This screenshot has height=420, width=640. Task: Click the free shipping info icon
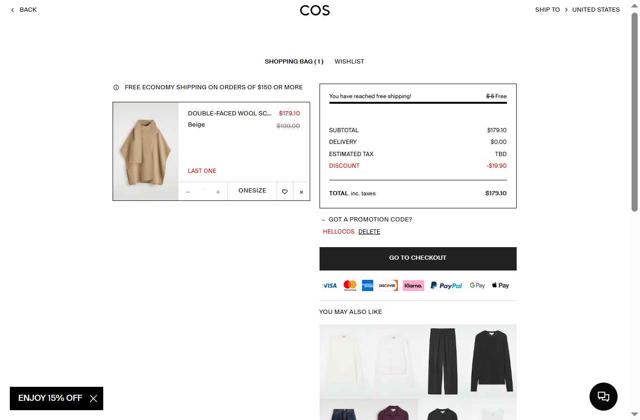click(116, 87)
